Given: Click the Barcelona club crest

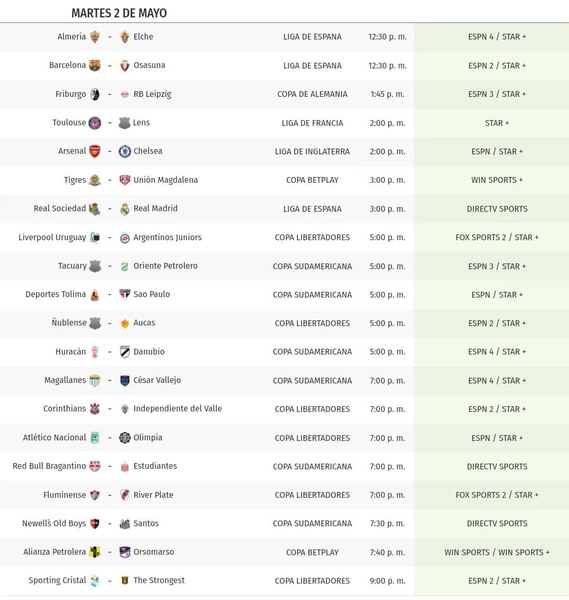Looking at the screenshot, I should 95,65.
